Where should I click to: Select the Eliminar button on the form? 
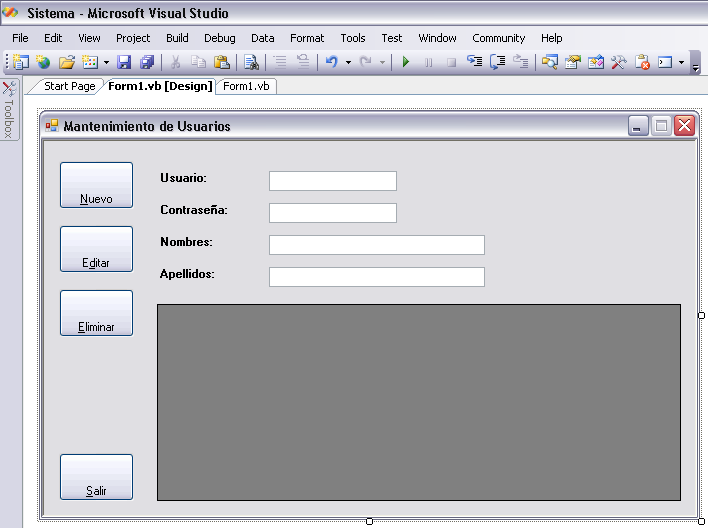(96, 313)
